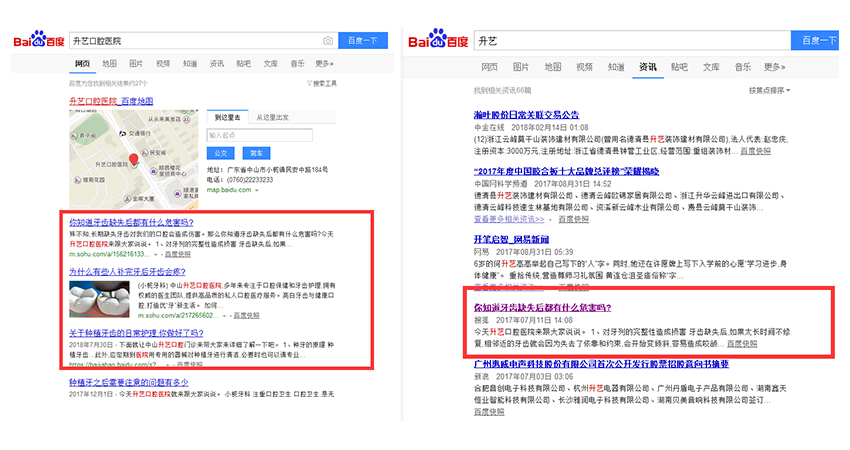Switch to 文库 tab in the right window
This screenshot has height=450, width=850.
pos(711,67)
